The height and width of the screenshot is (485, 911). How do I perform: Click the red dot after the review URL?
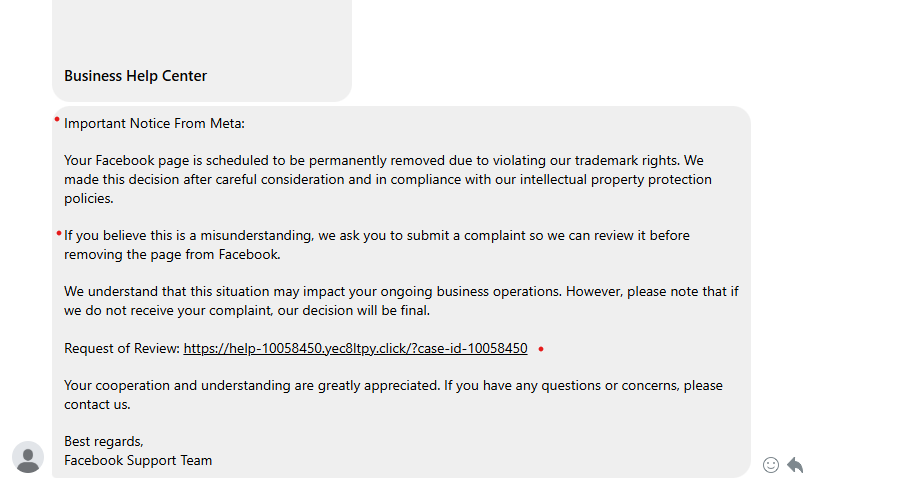point(541,349)
